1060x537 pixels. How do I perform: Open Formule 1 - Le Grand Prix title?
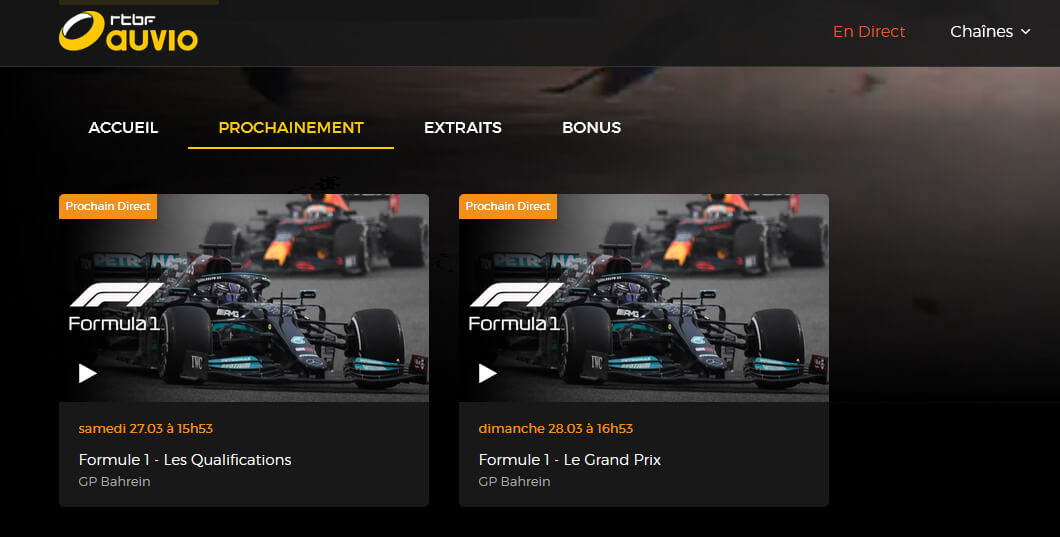(x=569, y=460)
